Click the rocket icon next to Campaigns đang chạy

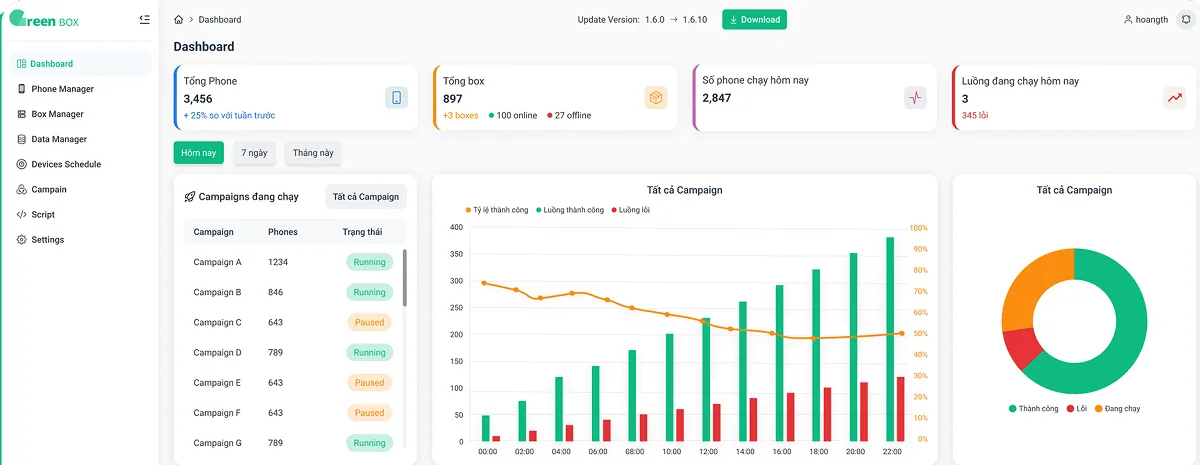pyautogui.click(x=190, y=197)
